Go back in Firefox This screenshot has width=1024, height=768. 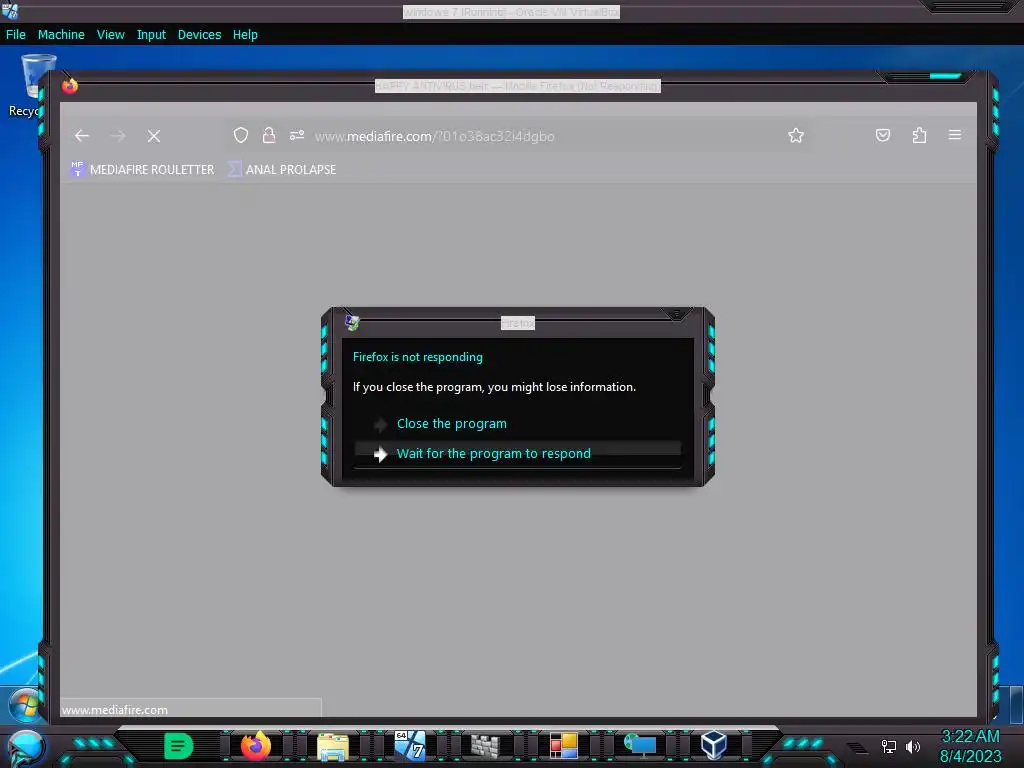click(82, 136)
